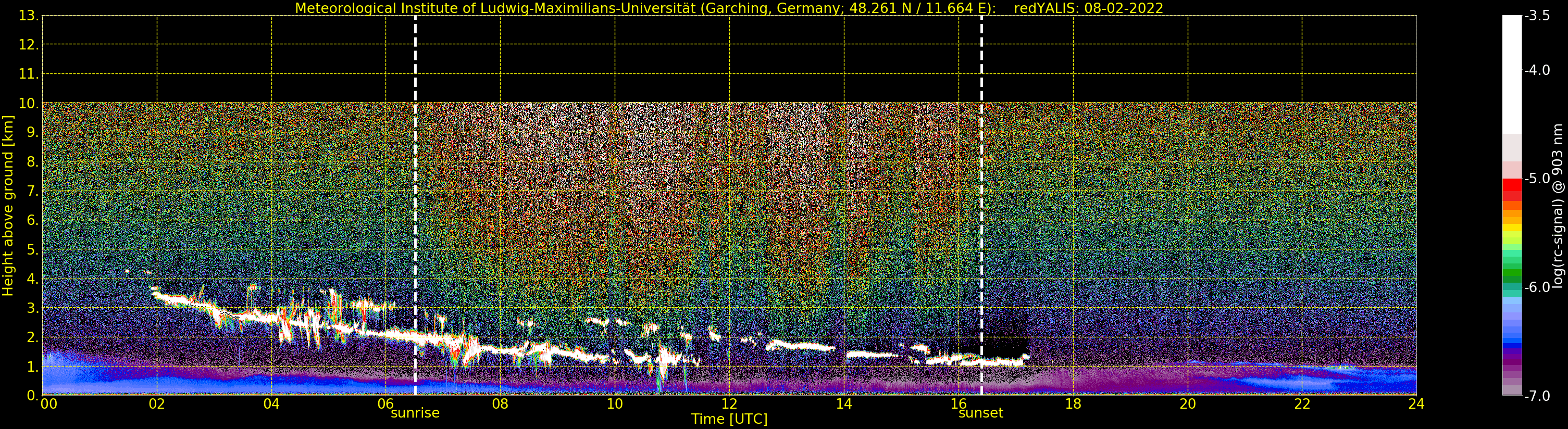Click the plot title mentioning Ludwig-Maximilians-Universität
Image resolution: width=1568 pixels, height=429 pixels.
tap(729, 8)
